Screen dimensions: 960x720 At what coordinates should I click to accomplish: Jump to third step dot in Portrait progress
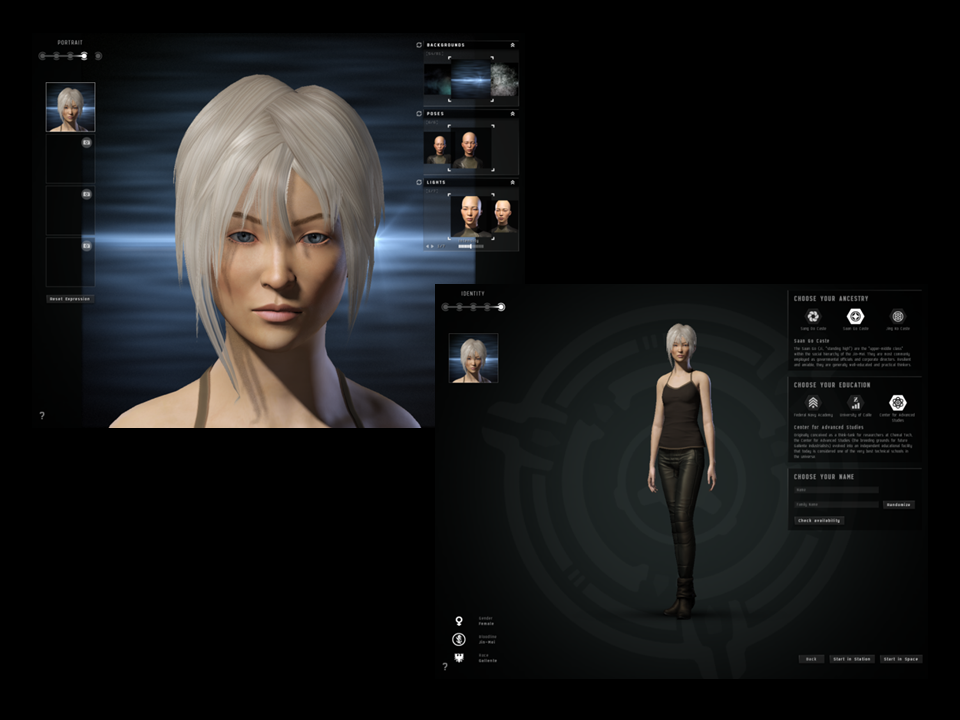pyautogui.click(x=70, y=56)
